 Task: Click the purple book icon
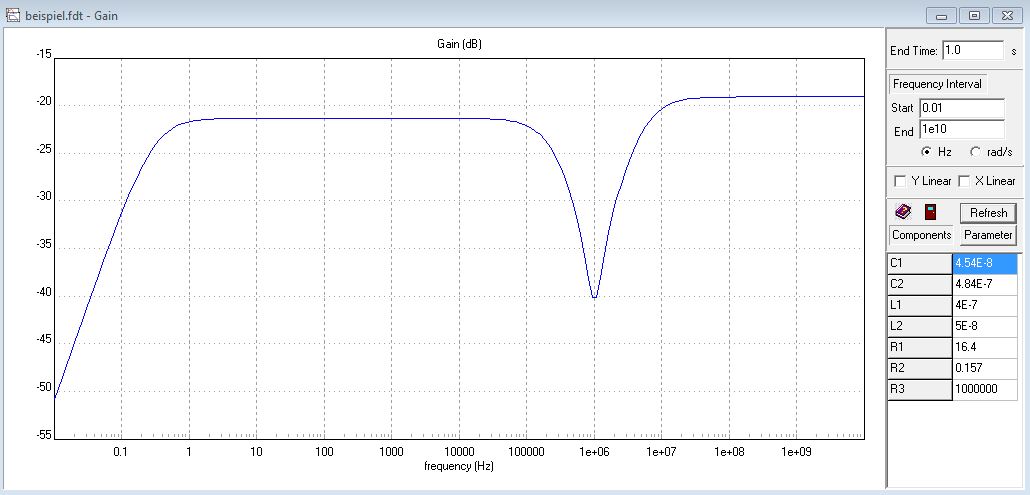coord(904,212)
